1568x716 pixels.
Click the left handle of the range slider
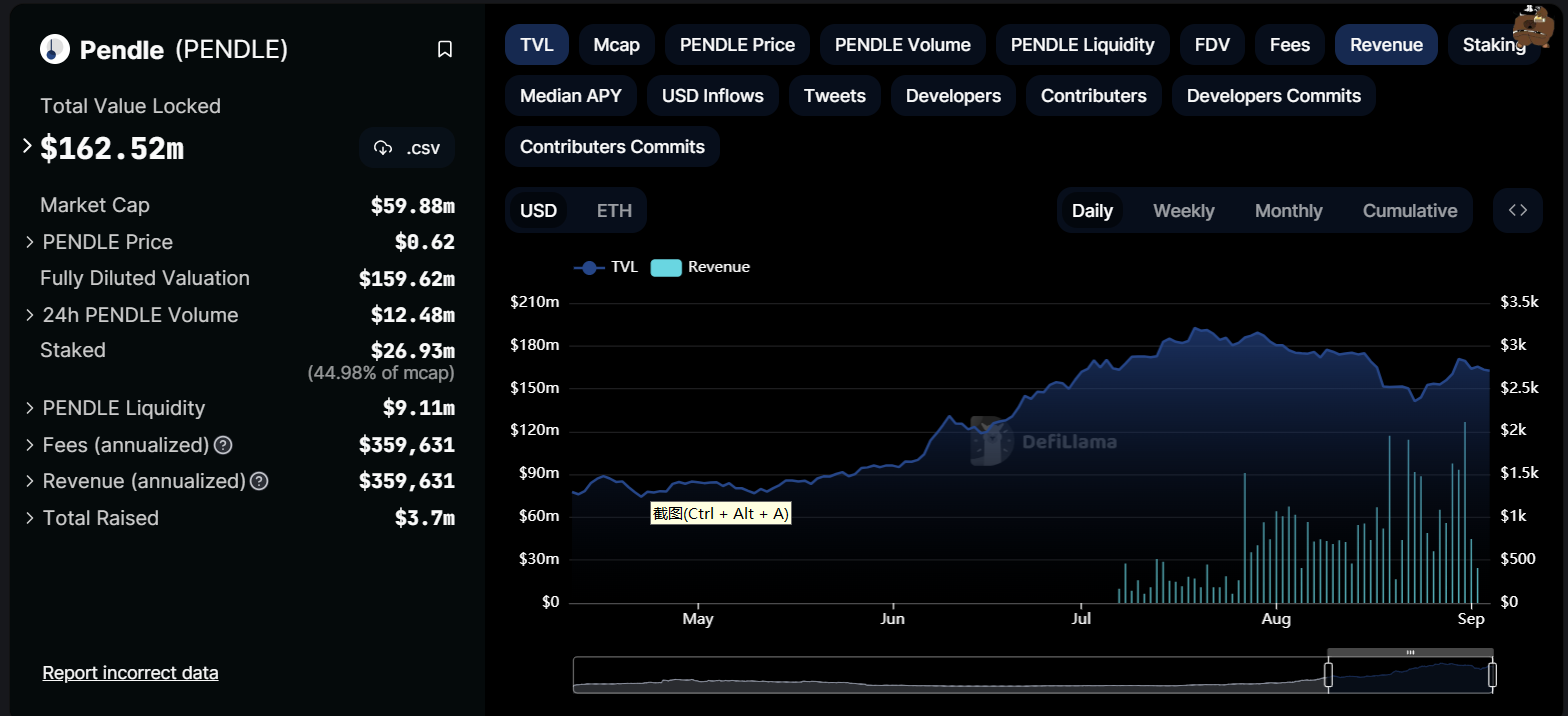pyautogui.click(x=1329, y=676)
